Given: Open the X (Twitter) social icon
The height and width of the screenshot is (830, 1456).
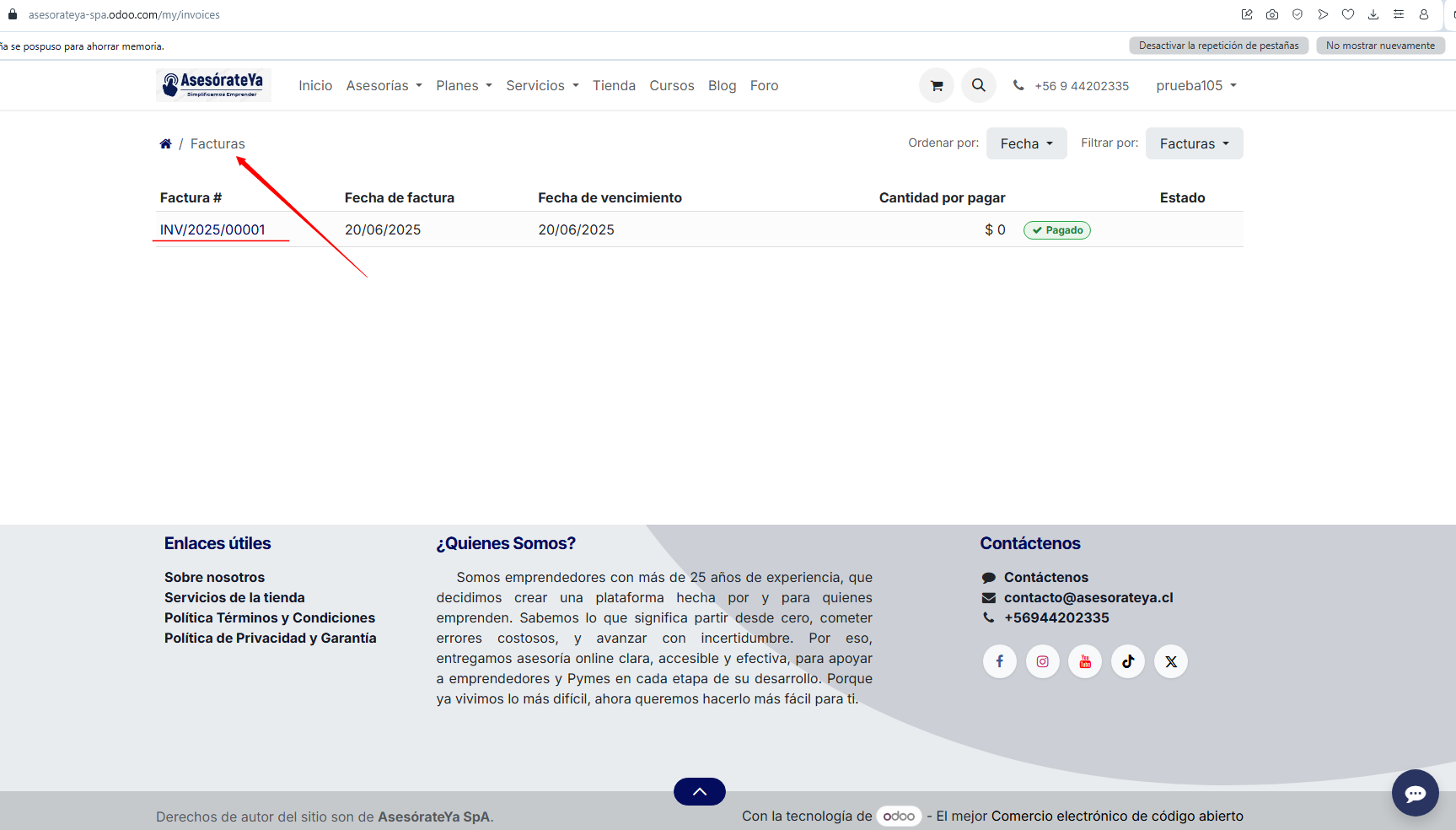Looking at the screenshot, I should pos(1171,661).
